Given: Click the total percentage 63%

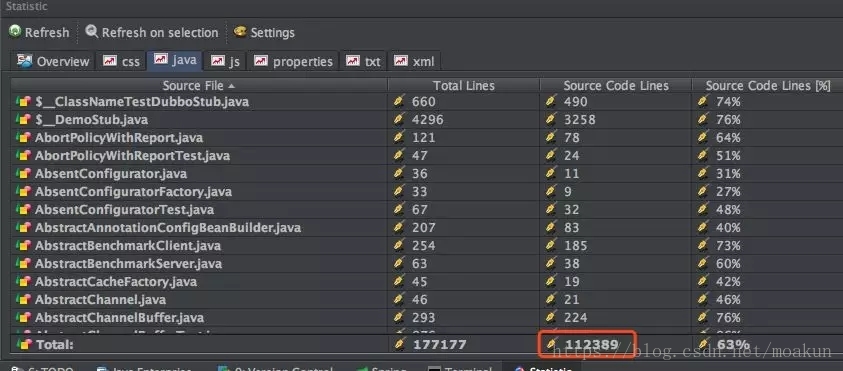Looking at the screenshot, I should pyautogui.click(x=733, y=345).
